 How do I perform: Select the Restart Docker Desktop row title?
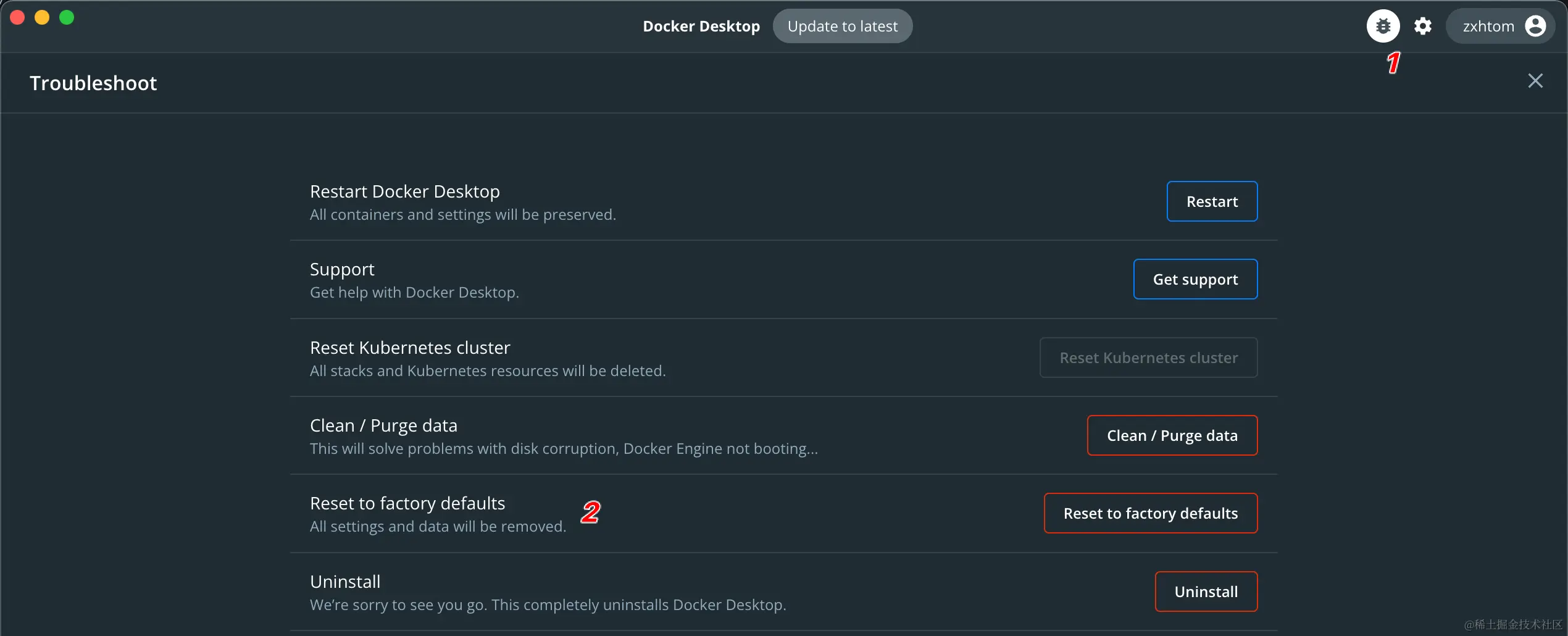(405, 191)
